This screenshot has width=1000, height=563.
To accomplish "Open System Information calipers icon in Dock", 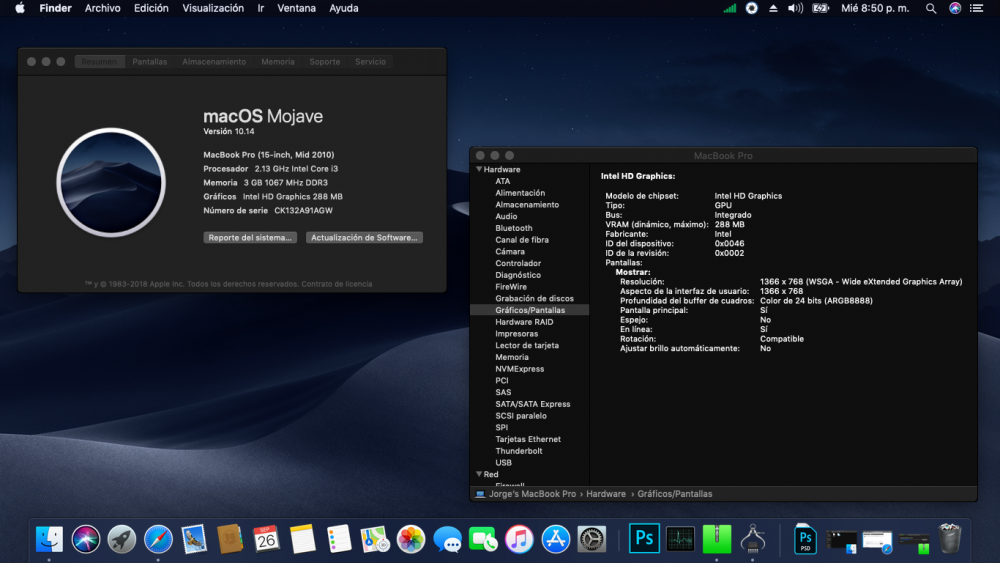I will 753,539.
